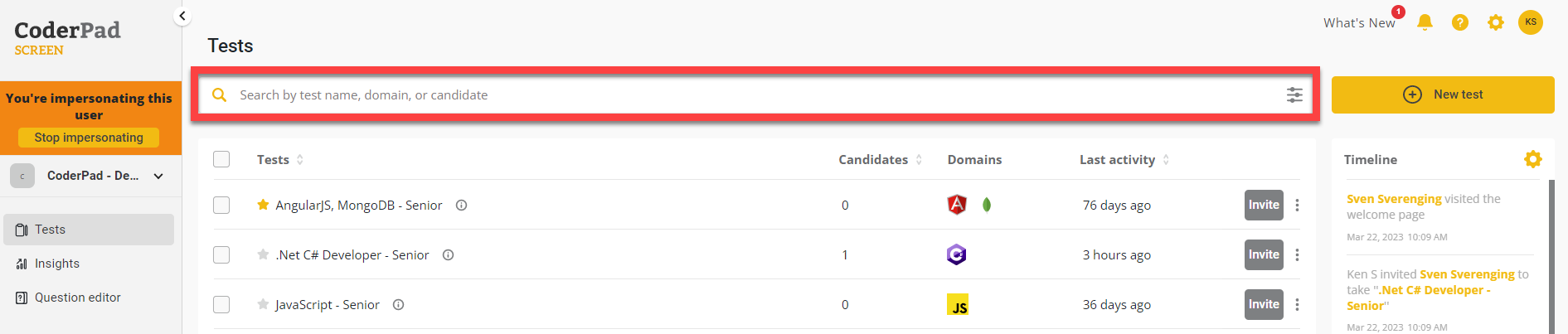Expand the CoderPad account dropdown

(158, 176)
